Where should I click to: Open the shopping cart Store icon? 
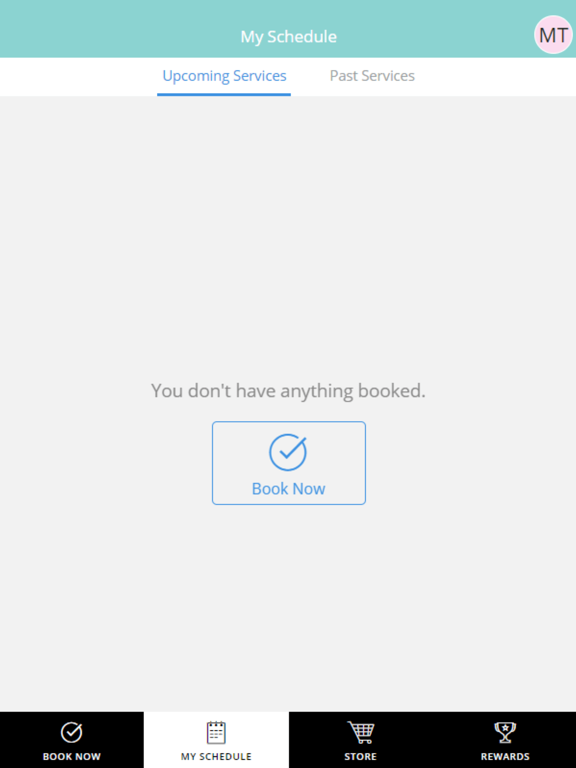[x=360, y=732]
